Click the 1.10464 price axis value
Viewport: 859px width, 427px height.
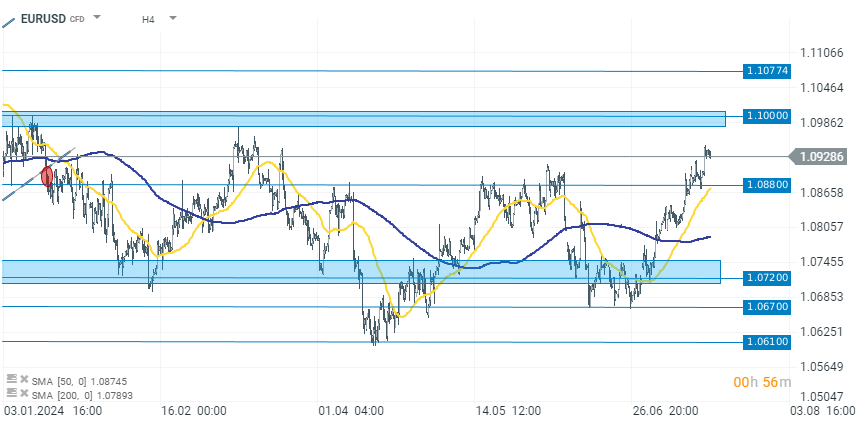point(821,88)
